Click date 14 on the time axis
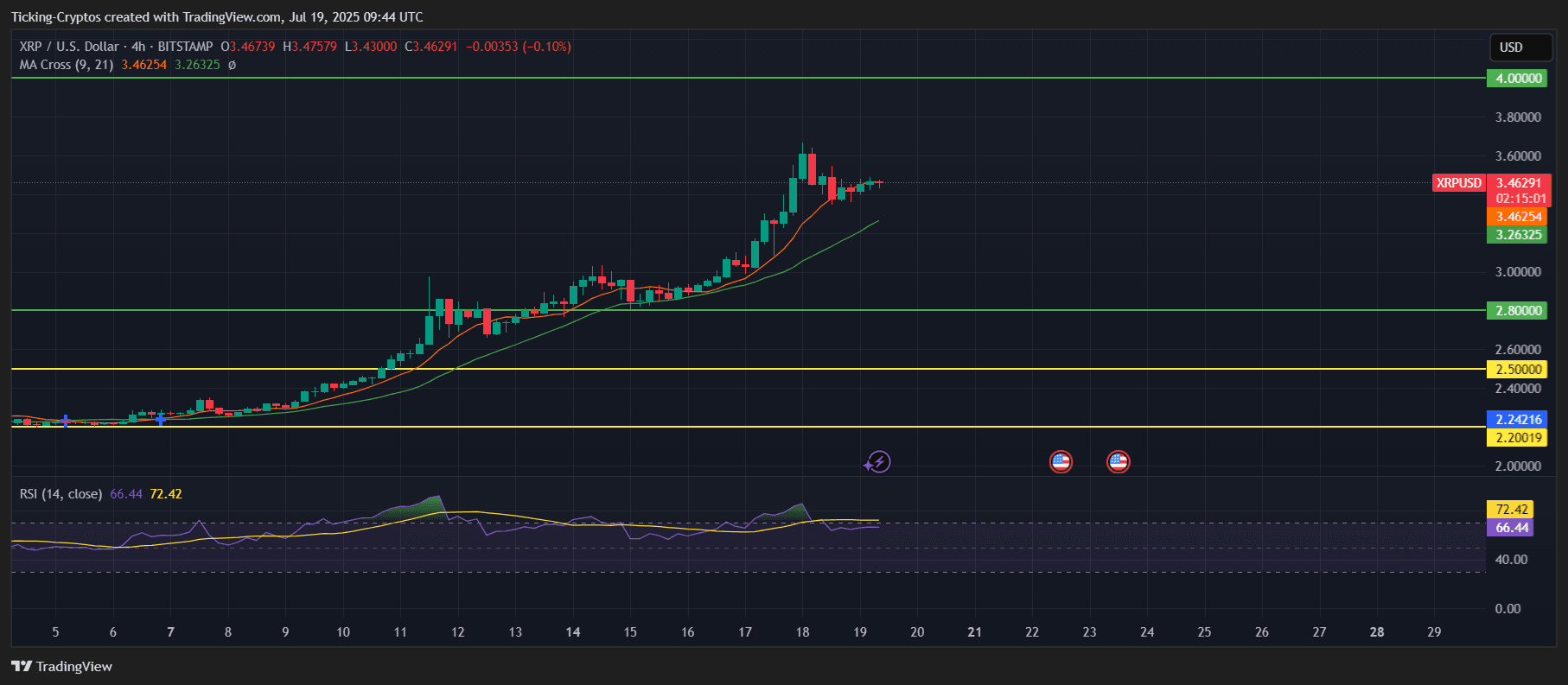The image size is (1568, 685). click(x=573, y=632)
